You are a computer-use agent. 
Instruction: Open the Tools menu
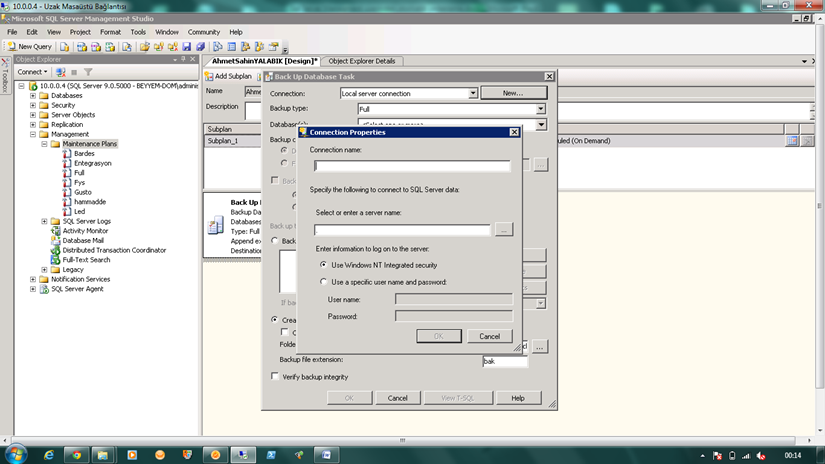(138, 32)
